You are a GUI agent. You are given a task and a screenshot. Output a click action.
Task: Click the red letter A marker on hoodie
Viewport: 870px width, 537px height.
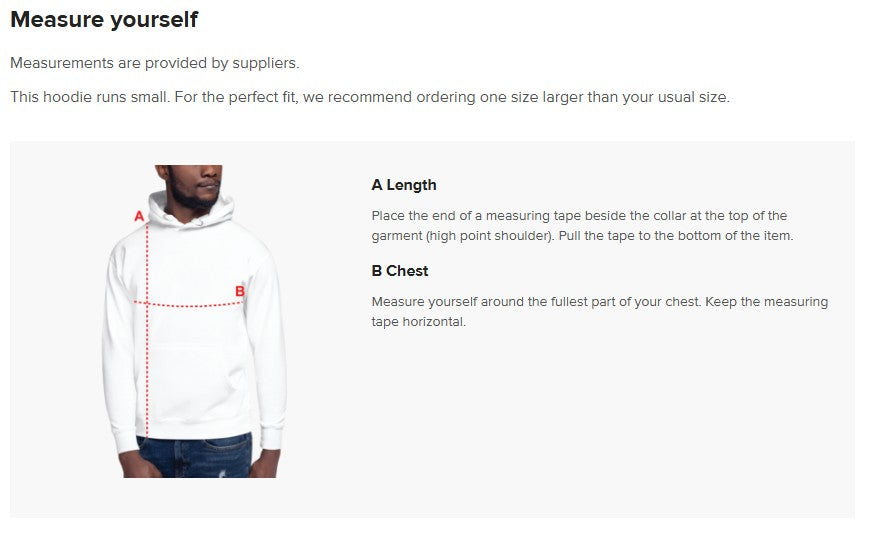tap(139, 216)
